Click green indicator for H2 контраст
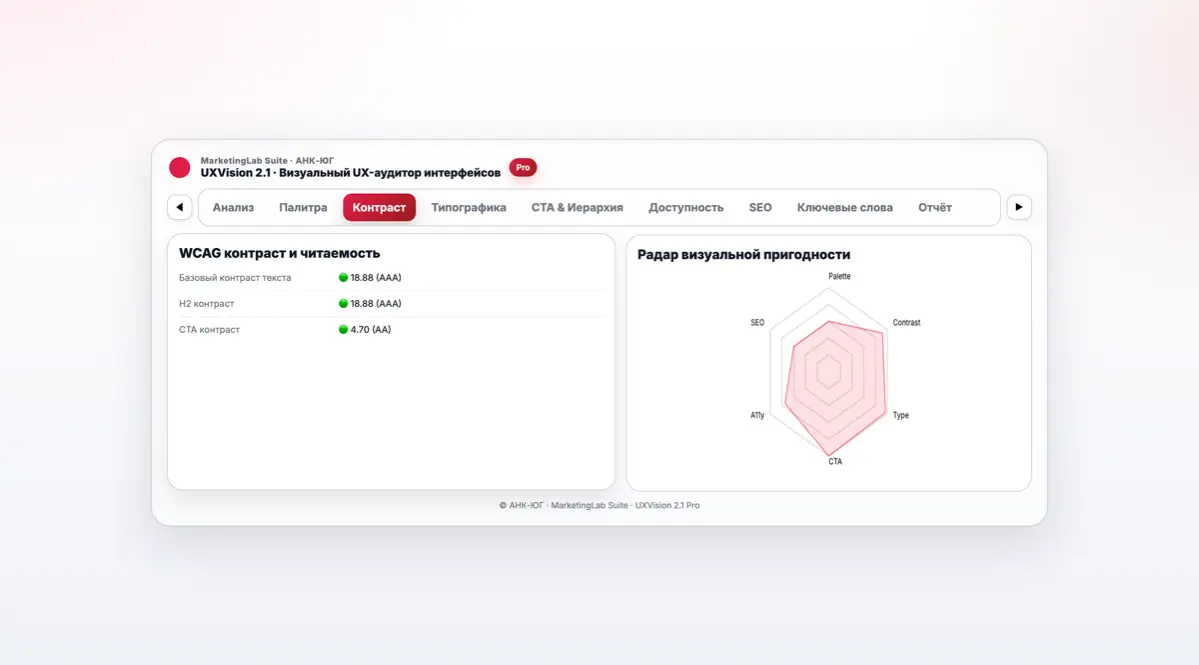Image resolution: width=1199 pixels, height=665 pixels. tap(343, 303)
